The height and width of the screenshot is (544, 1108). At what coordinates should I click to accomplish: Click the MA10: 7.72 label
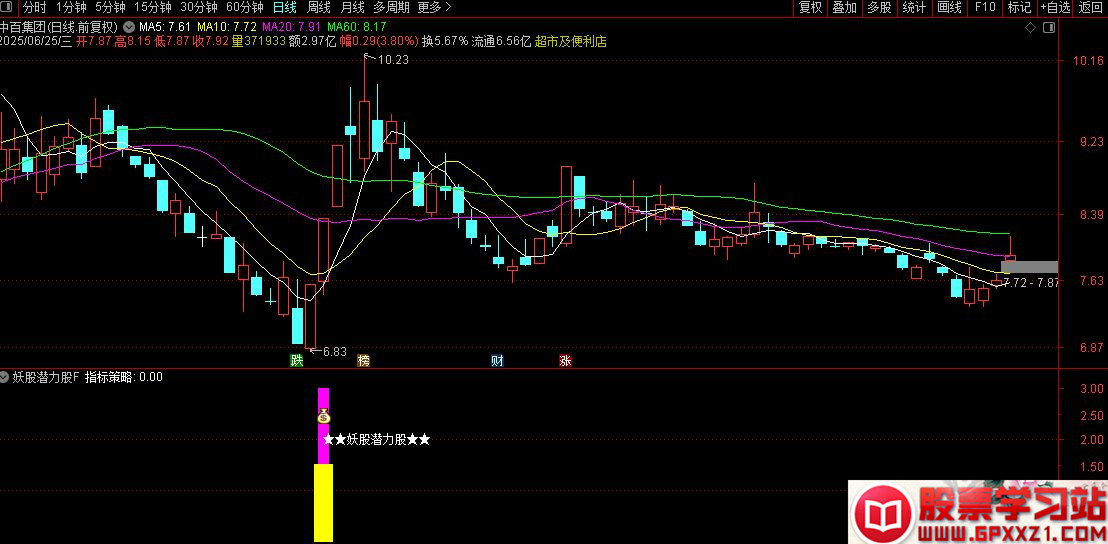pyautogui.click(x=226, y=27)
